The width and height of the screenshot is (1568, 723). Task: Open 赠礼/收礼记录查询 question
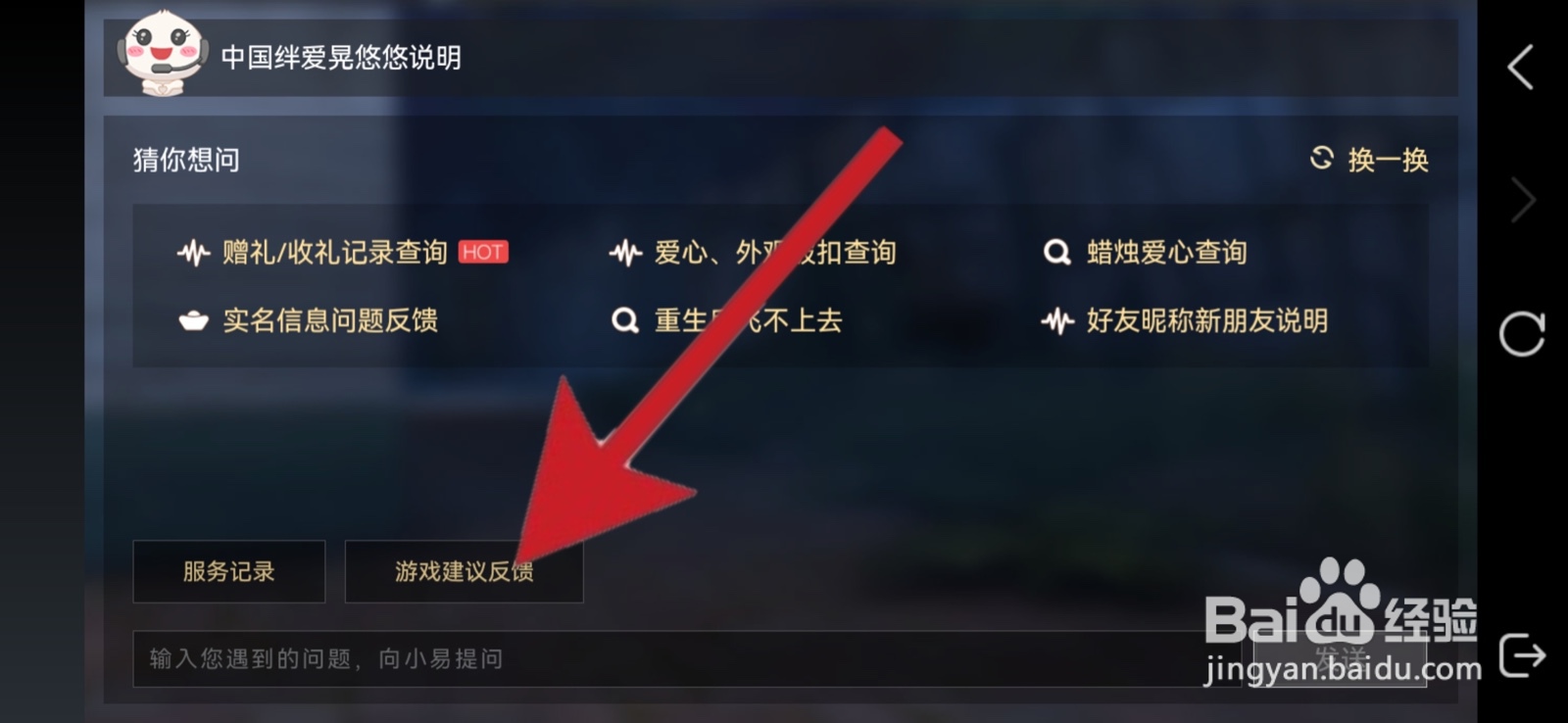(x=335, y=253)
